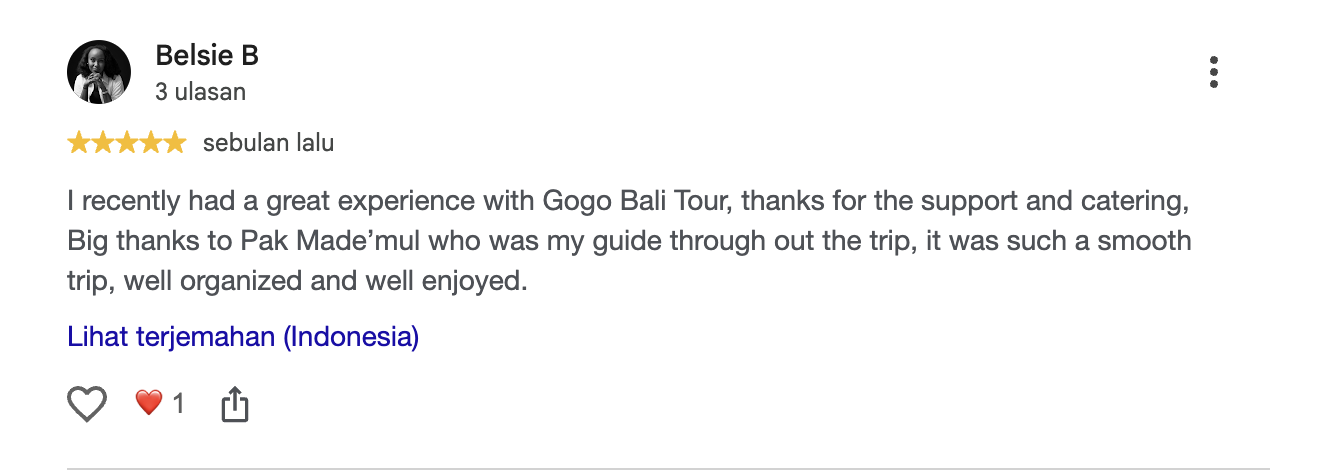Image resolution: width=1318 pixels, height=474 pixels.
Task: Open Belsie B's profile picture
Action: click(99, 72)
